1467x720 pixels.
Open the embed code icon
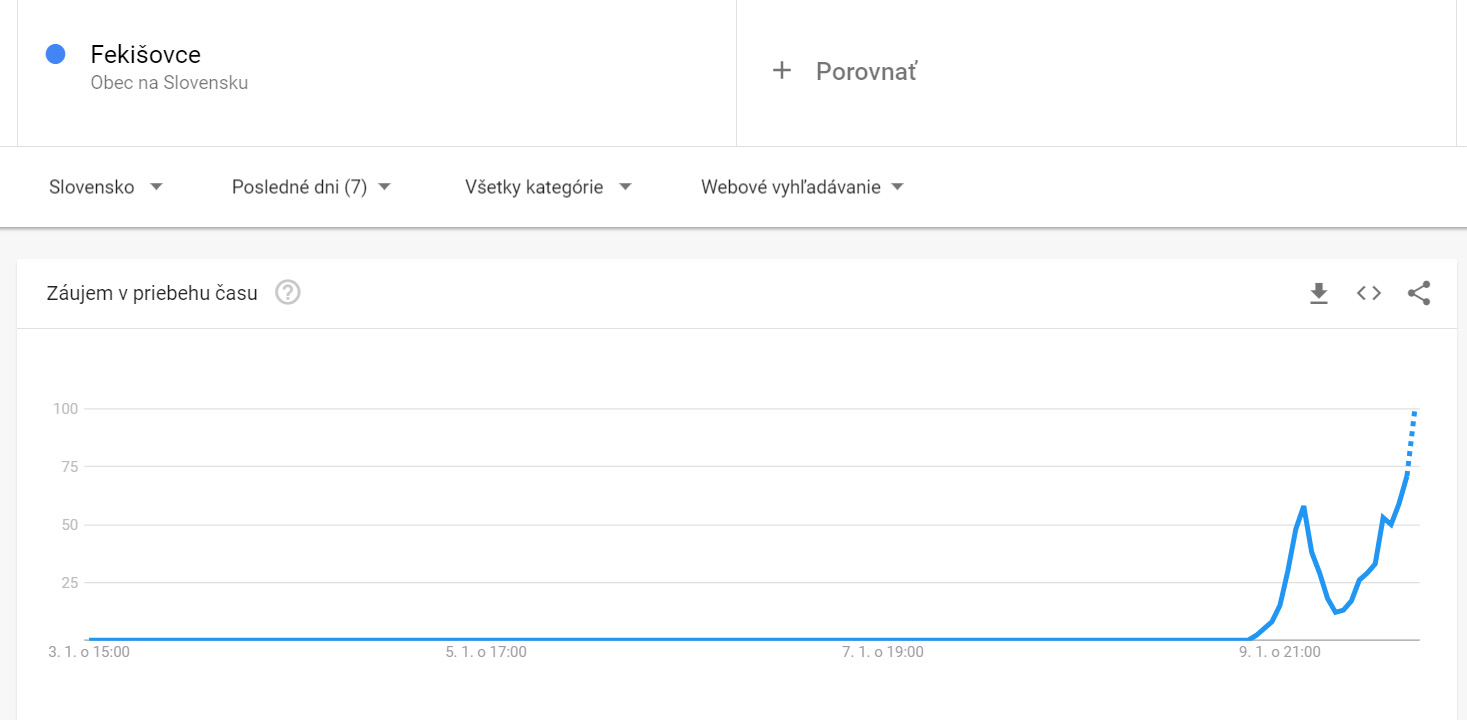[1369, 293]
